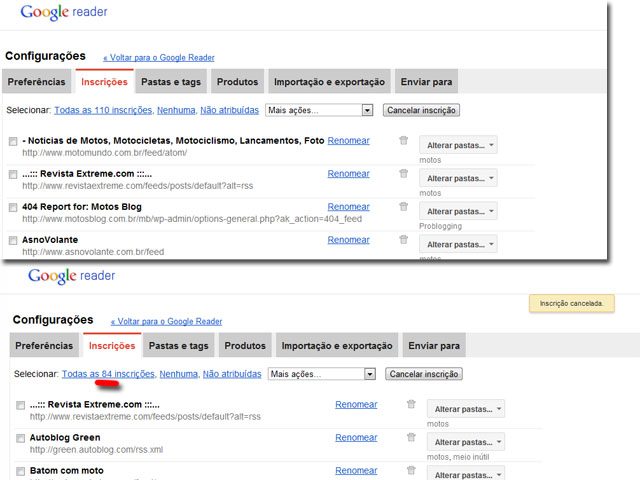Viewport: 640px width, 480px height.
Task: Click Google Reader logo in 110-inscrições panel
Action: click(x=64, y=12)
